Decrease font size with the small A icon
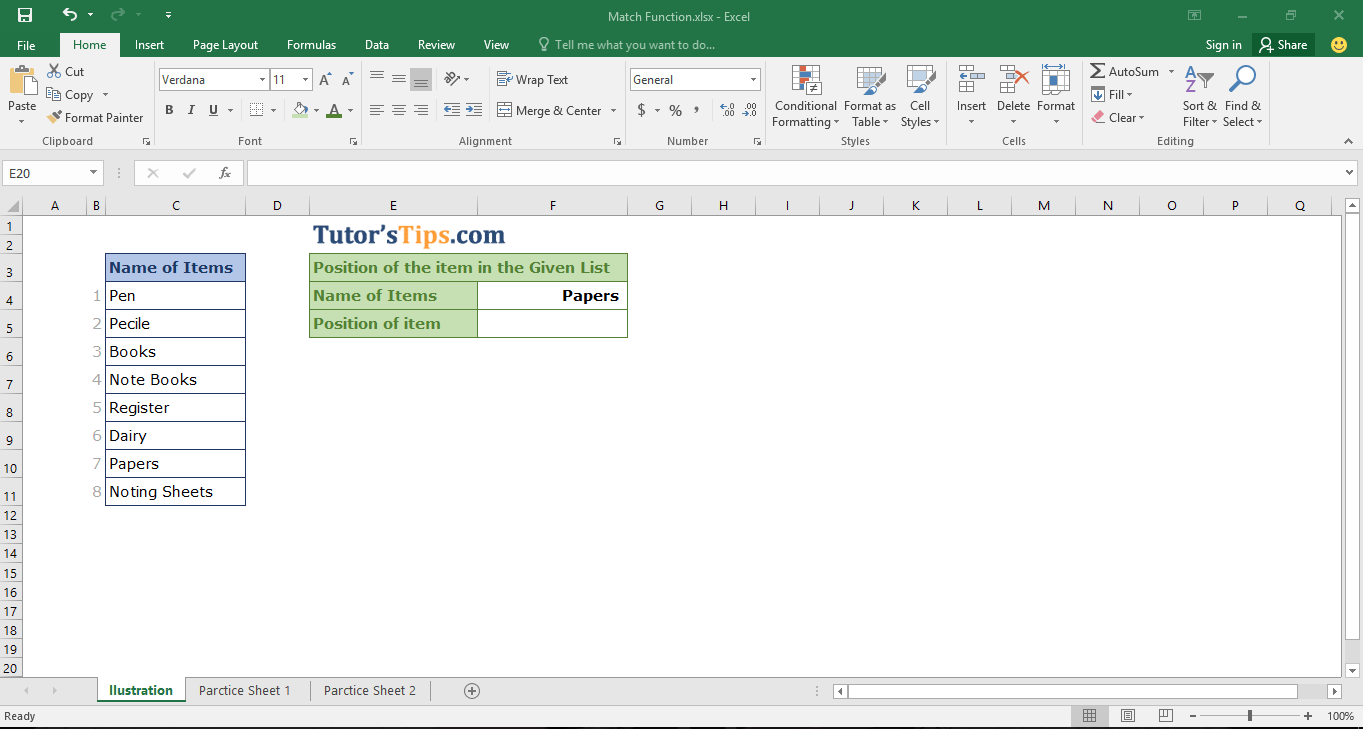The height and width of the screenshot is (729, 1363). [347, 80]
